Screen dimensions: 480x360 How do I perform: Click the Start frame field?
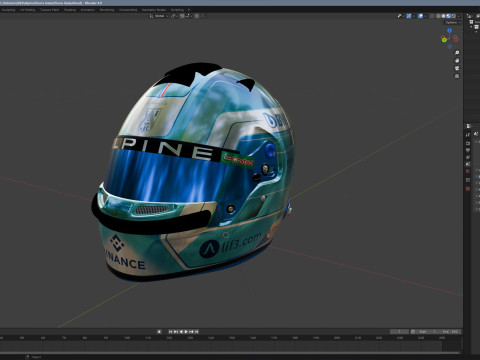[x=427, y=332]
